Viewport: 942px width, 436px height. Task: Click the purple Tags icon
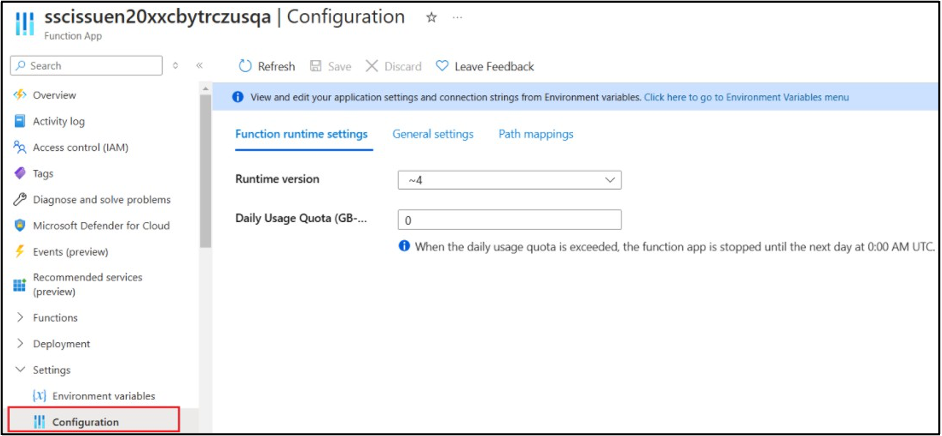coord(20,174)
